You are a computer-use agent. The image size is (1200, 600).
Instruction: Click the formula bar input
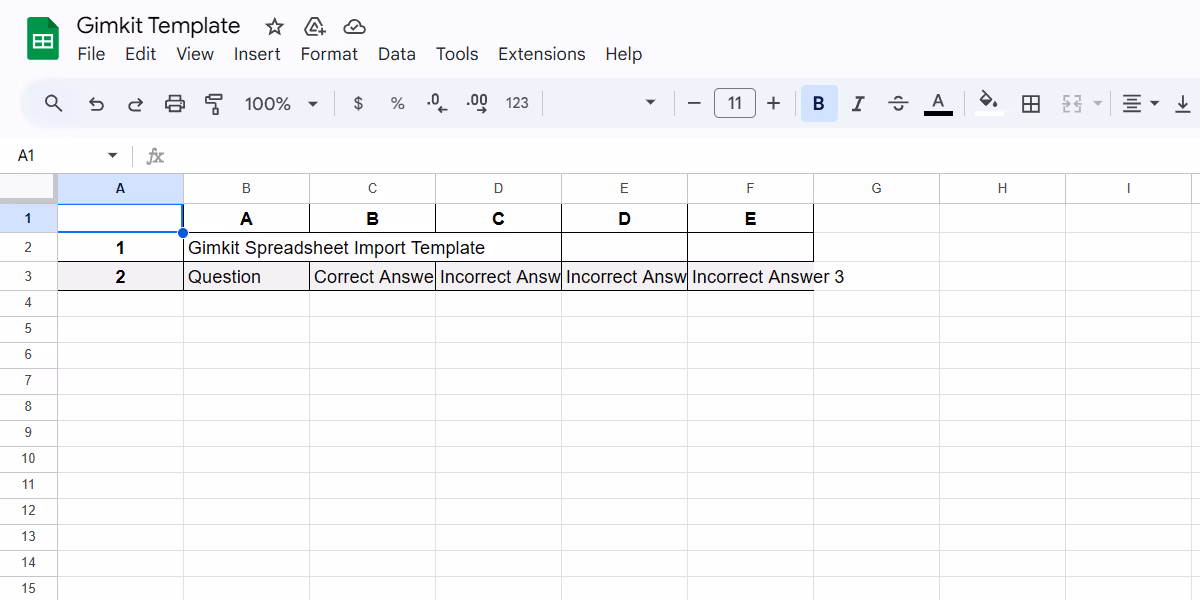pyautogui.click(x=685, y=156)
